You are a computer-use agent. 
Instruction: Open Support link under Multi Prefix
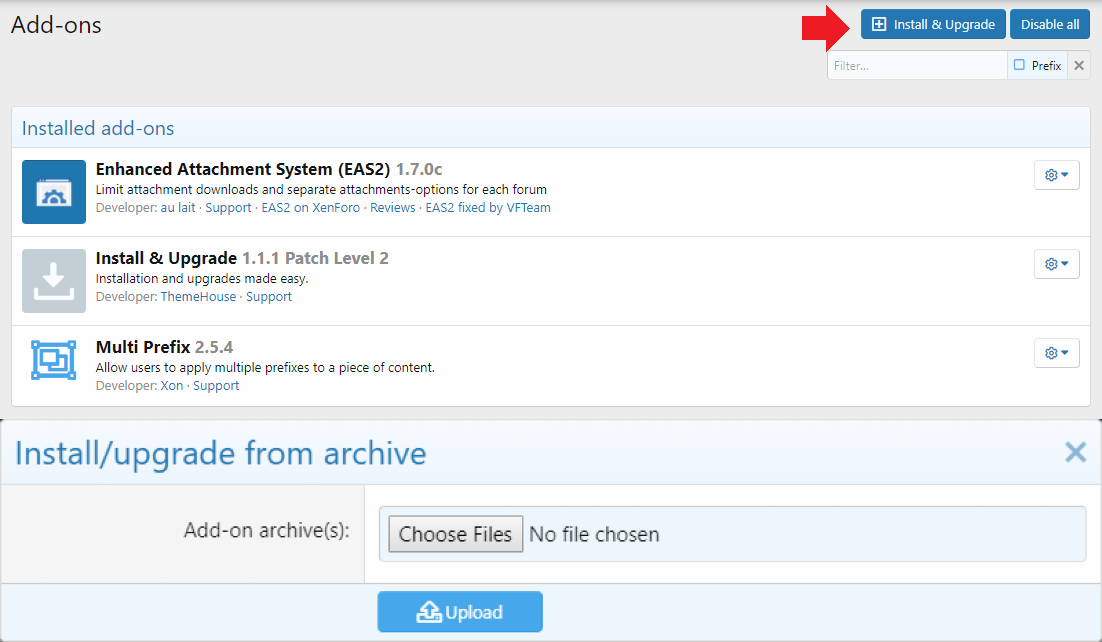[x=216, y=386]
